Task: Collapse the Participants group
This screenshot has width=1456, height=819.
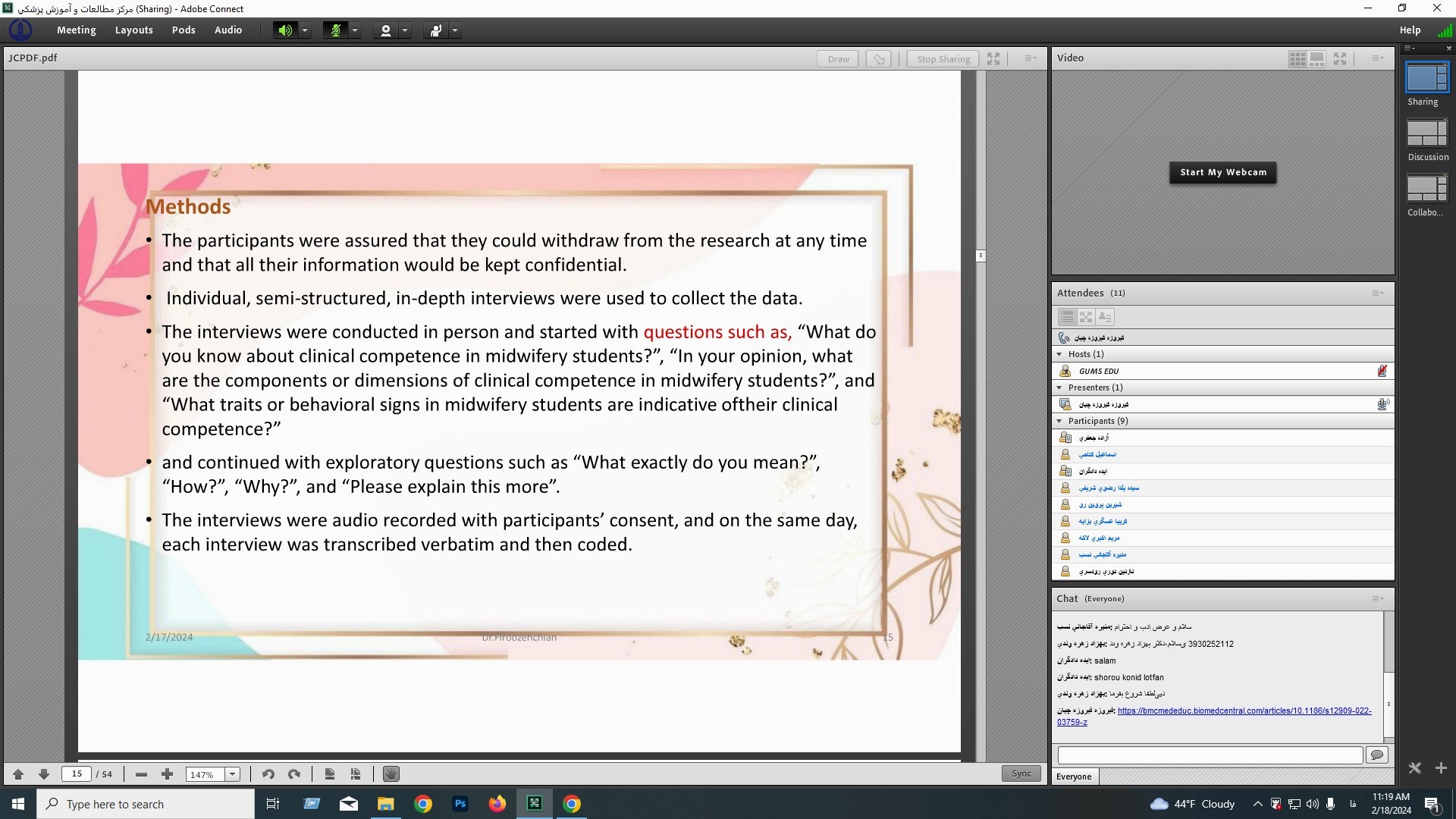Action: 1059,421
